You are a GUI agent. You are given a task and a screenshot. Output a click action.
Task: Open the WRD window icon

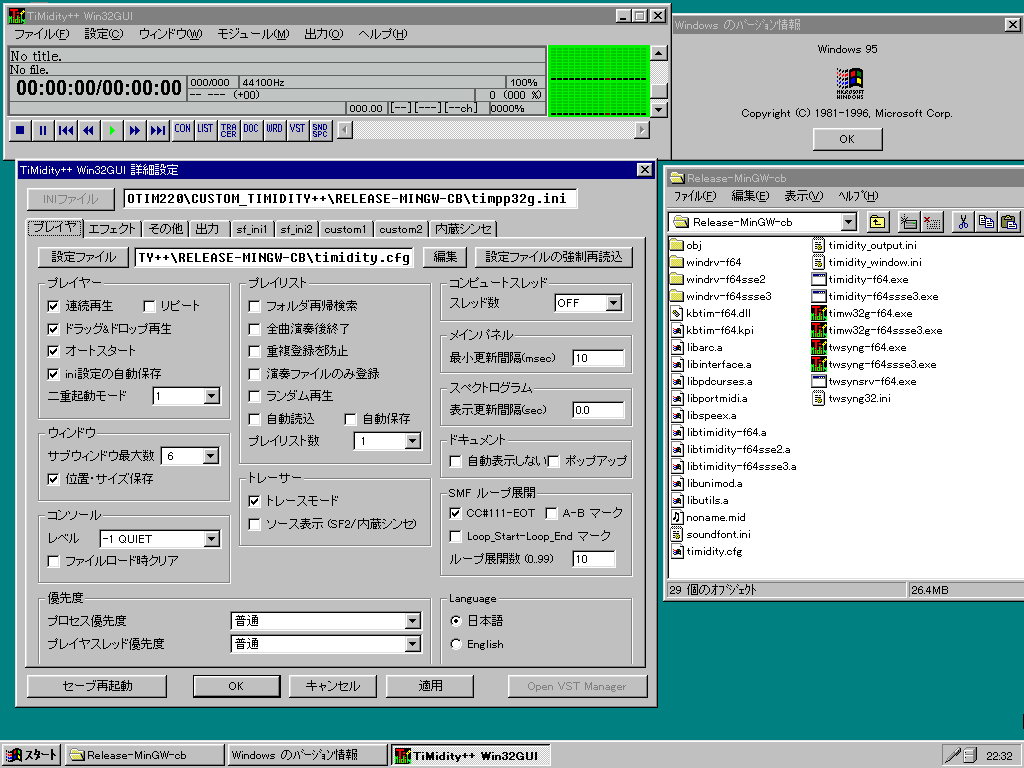[274, 130]
